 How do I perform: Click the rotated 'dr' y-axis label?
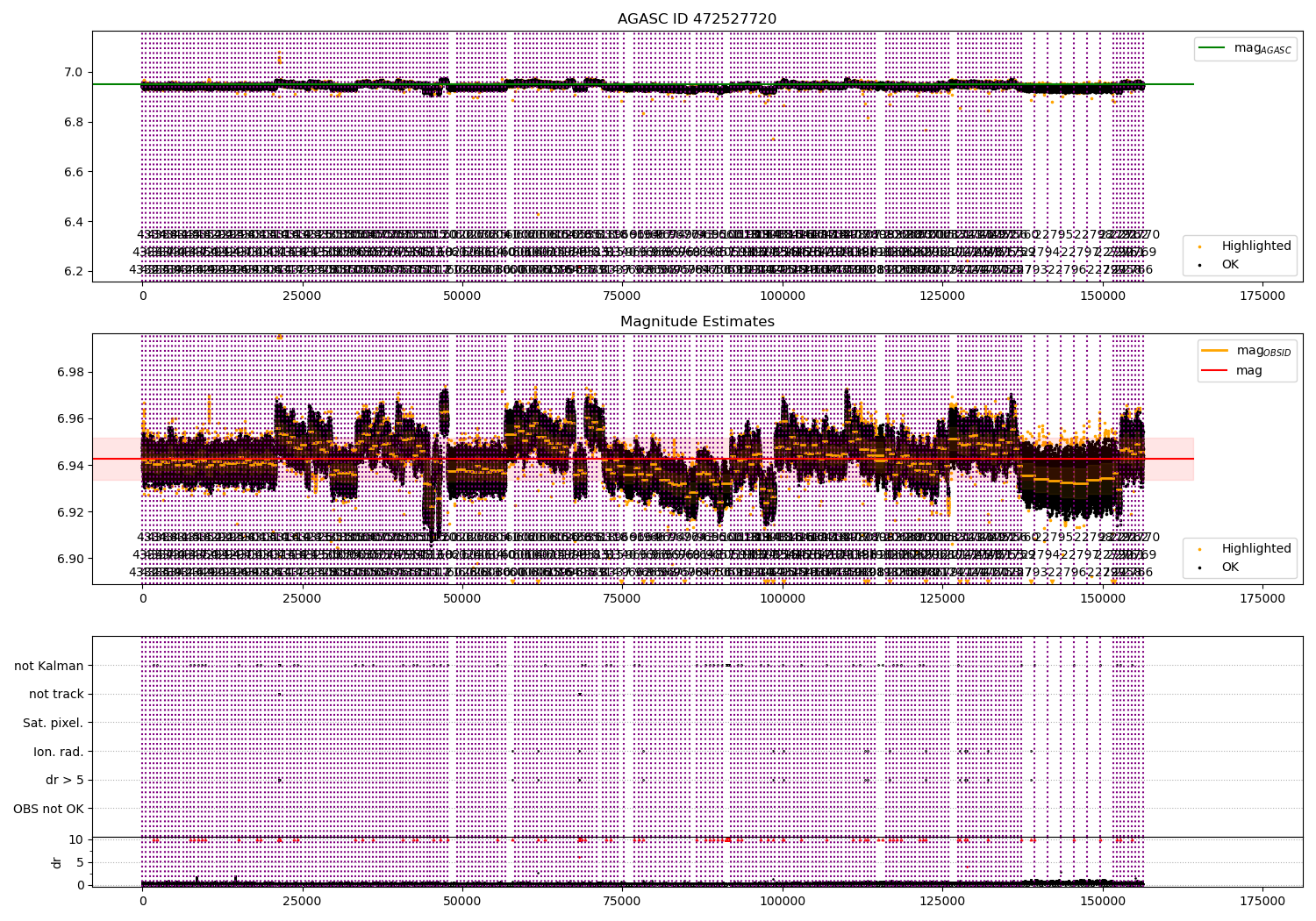coord(56,862)
